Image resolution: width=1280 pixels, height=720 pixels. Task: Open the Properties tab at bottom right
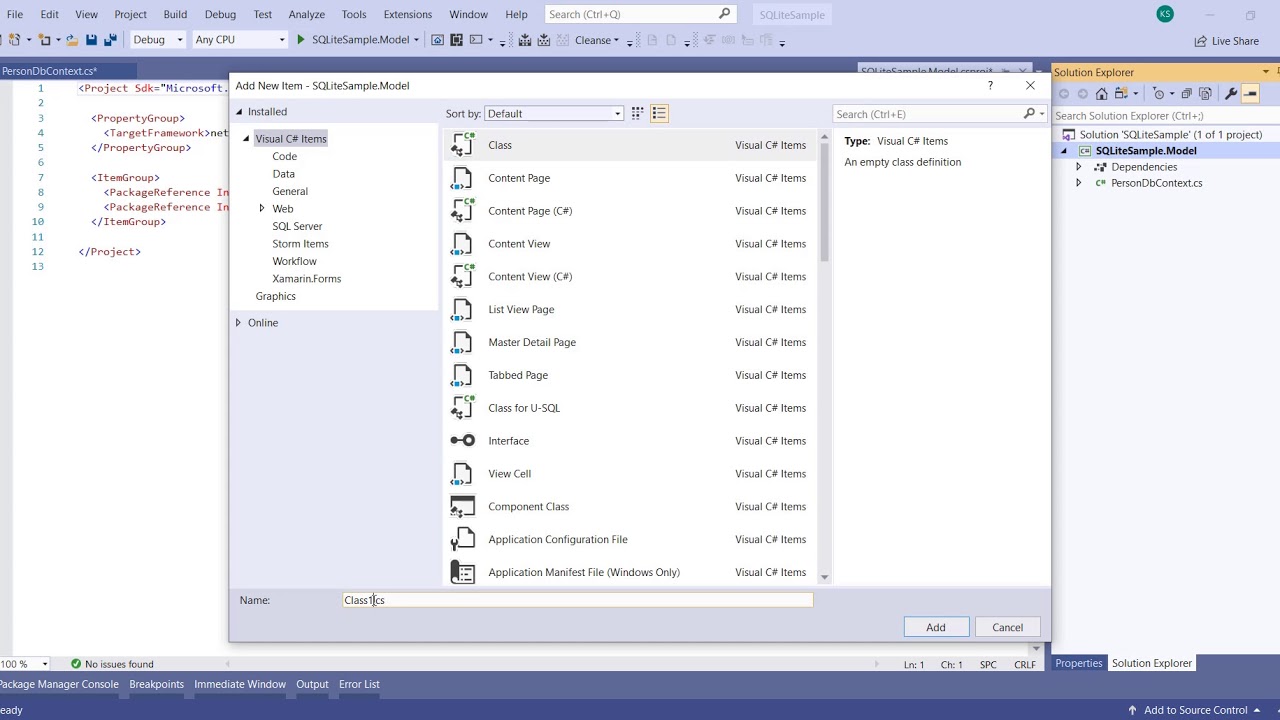[x=1078, y=663]
